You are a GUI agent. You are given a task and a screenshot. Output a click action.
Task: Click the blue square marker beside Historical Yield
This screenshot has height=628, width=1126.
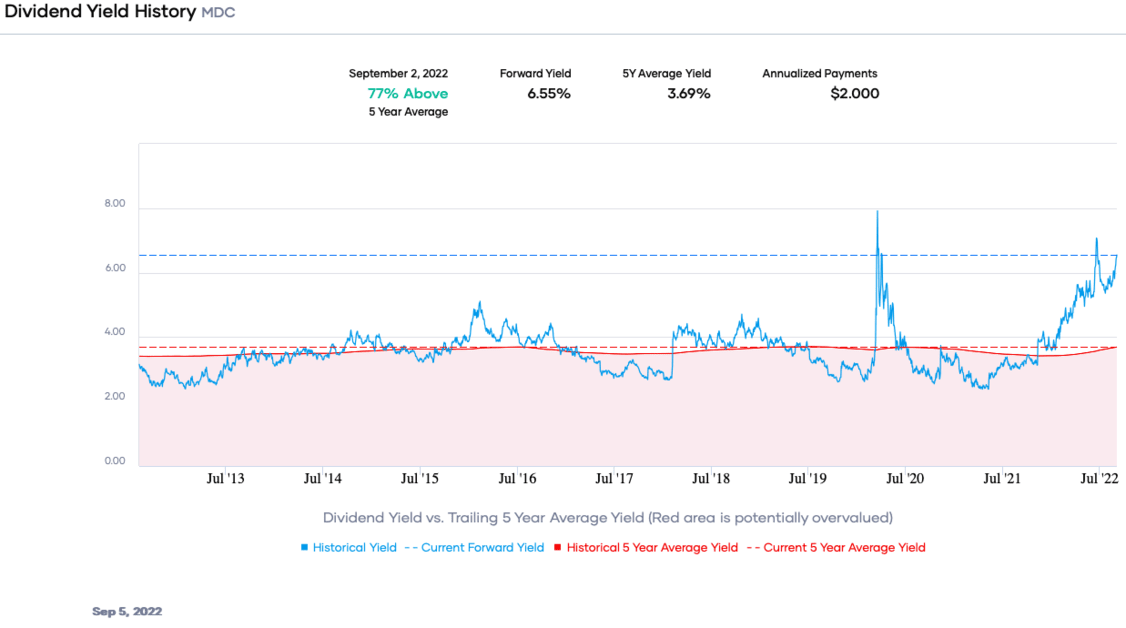[x=304, y=548]
